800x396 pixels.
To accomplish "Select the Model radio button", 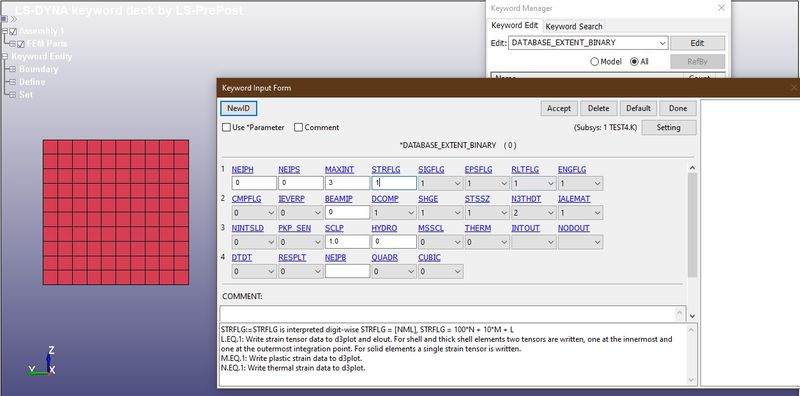I will 594,62.
